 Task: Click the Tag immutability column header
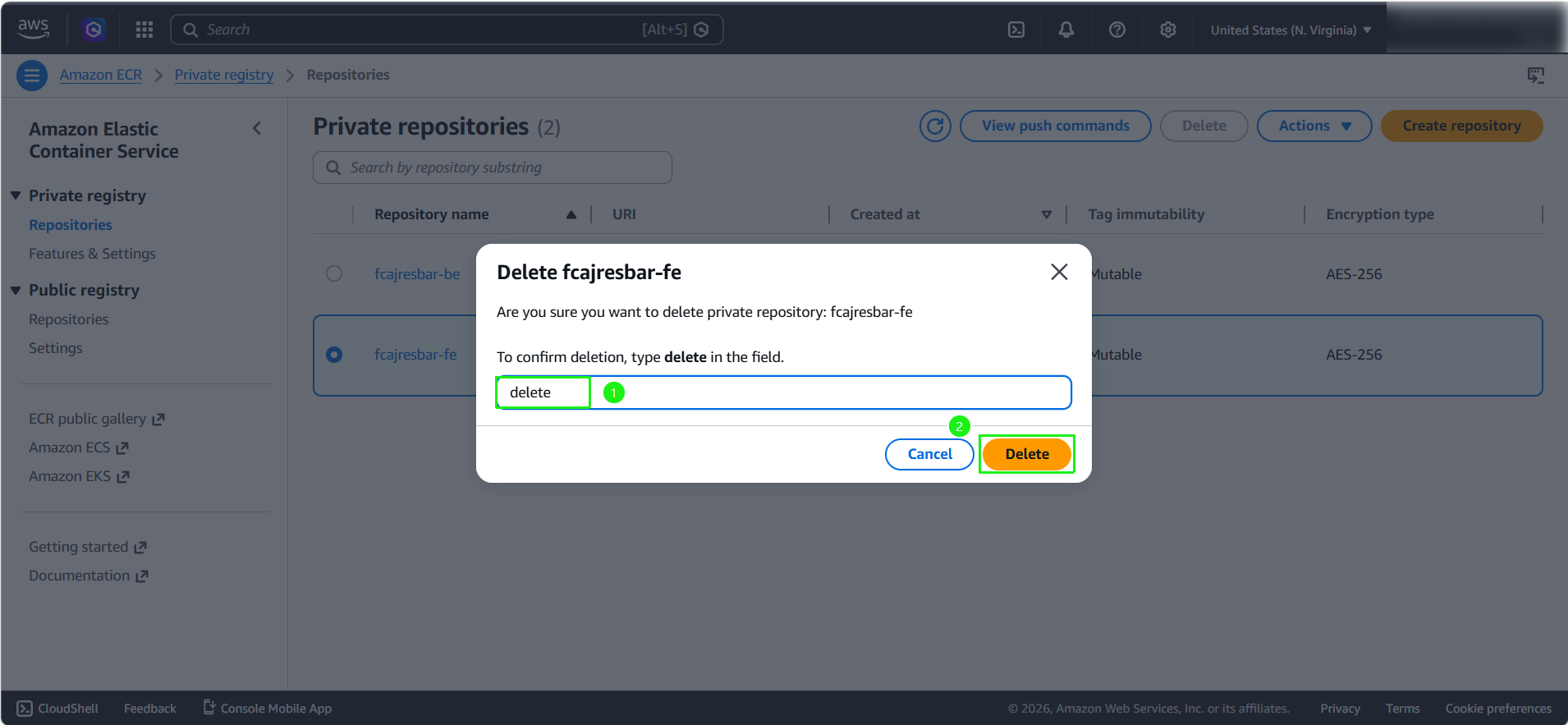coord(1146,214)
